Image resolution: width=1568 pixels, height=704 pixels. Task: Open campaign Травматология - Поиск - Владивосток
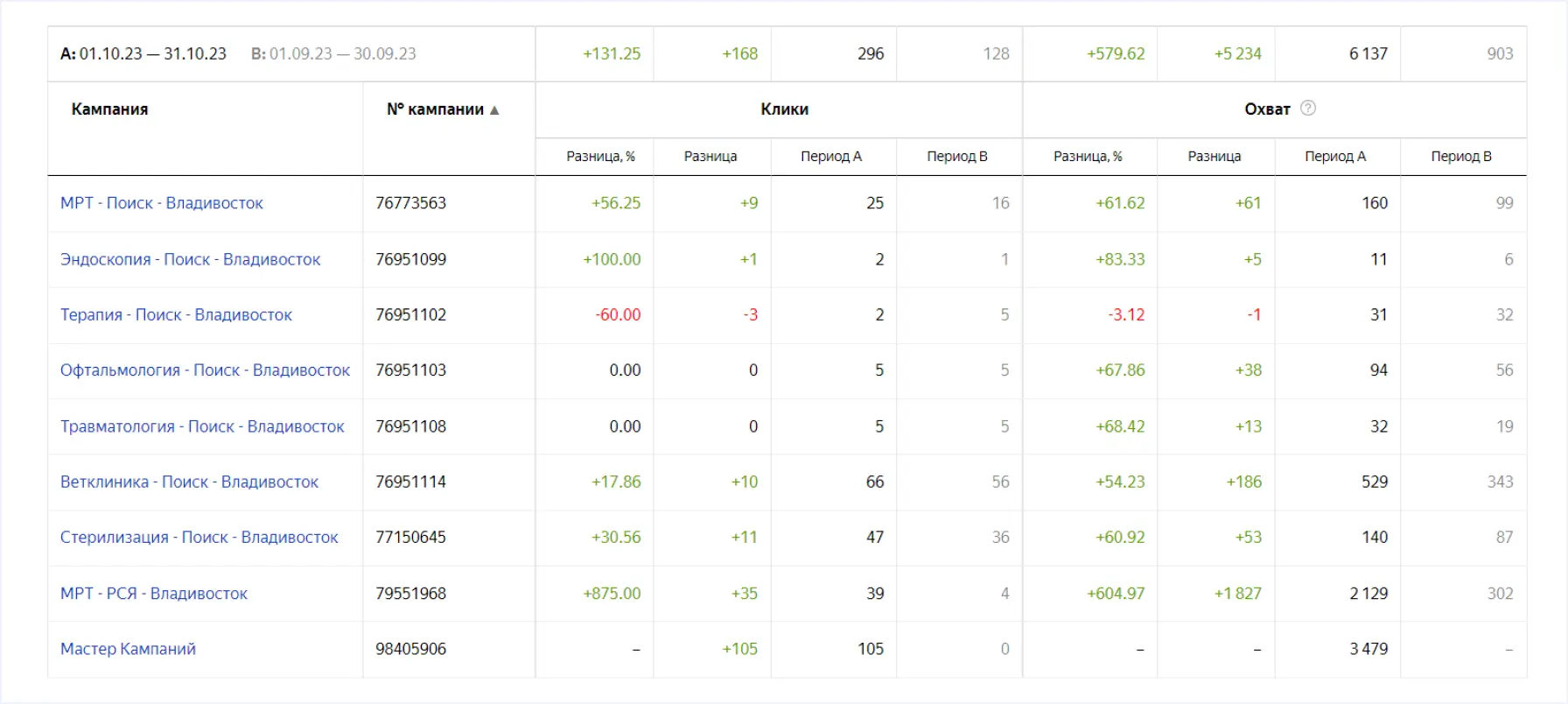202,426
